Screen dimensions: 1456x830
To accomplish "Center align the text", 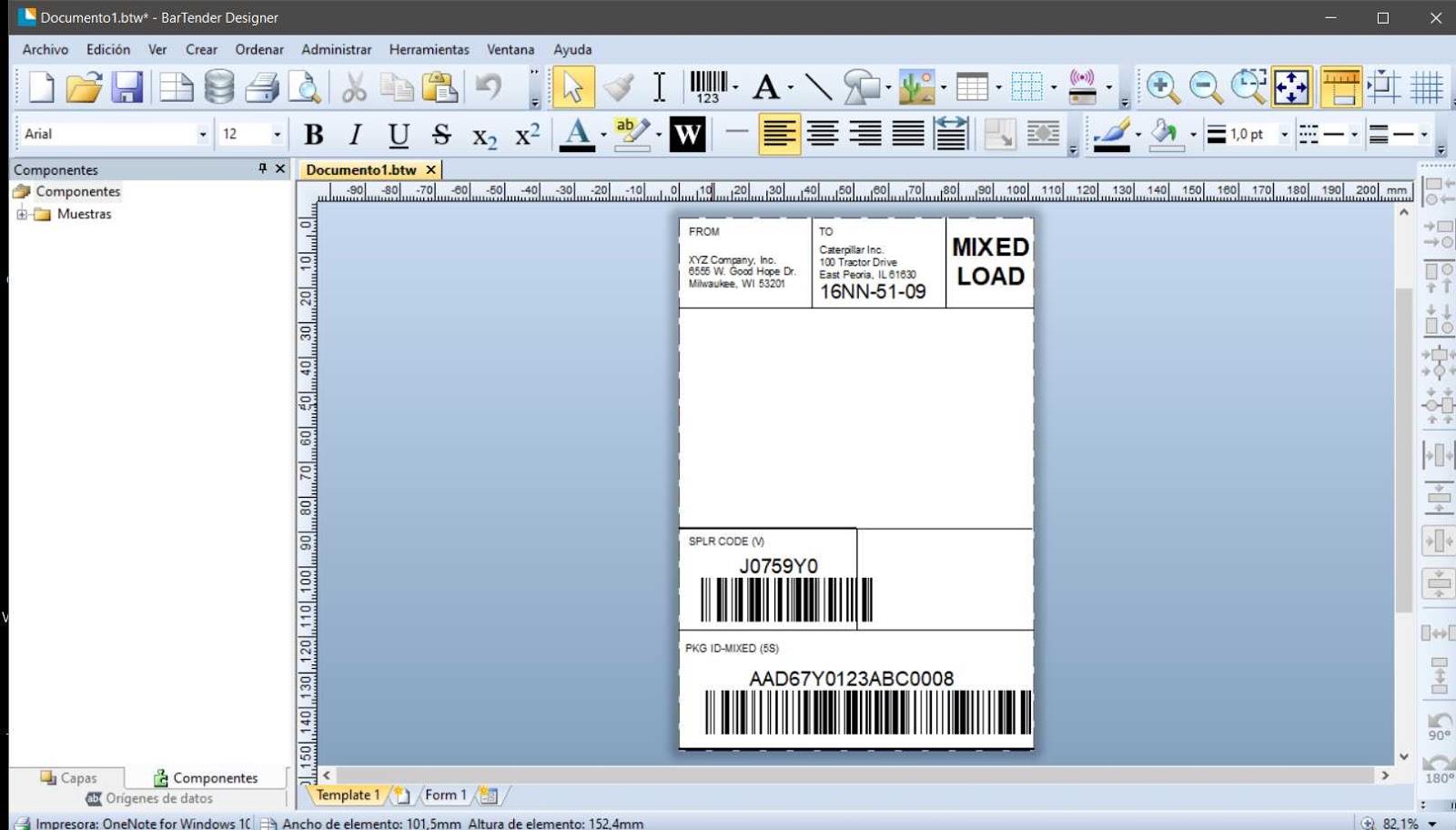I will [823, 135].
